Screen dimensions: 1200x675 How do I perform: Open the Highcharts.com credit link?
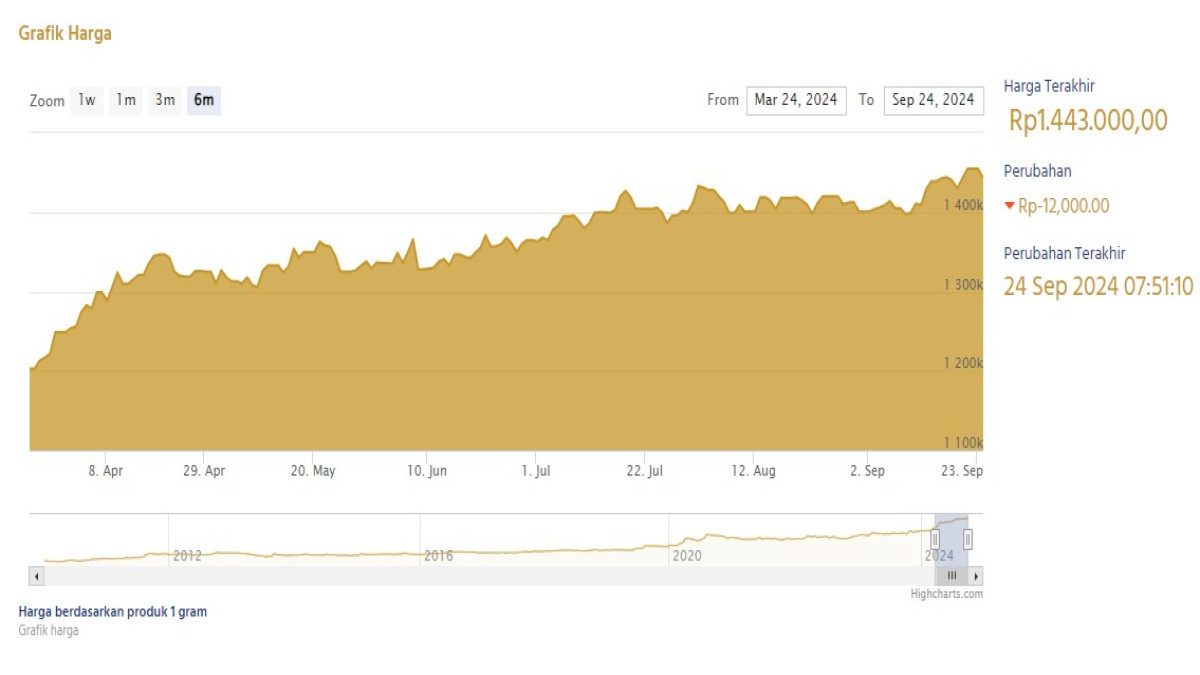tap(947, 594)
